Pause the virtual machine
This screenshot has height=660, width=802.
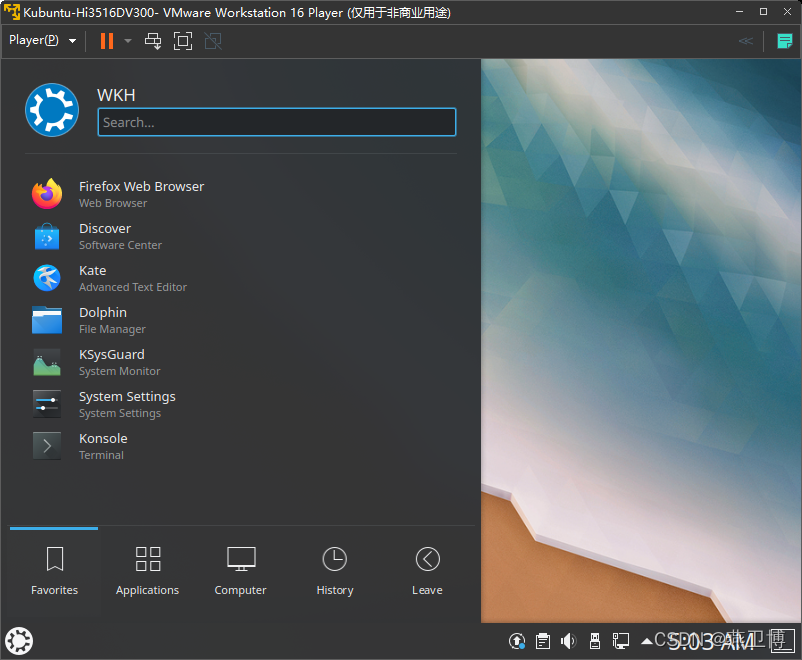pos(106,41)
